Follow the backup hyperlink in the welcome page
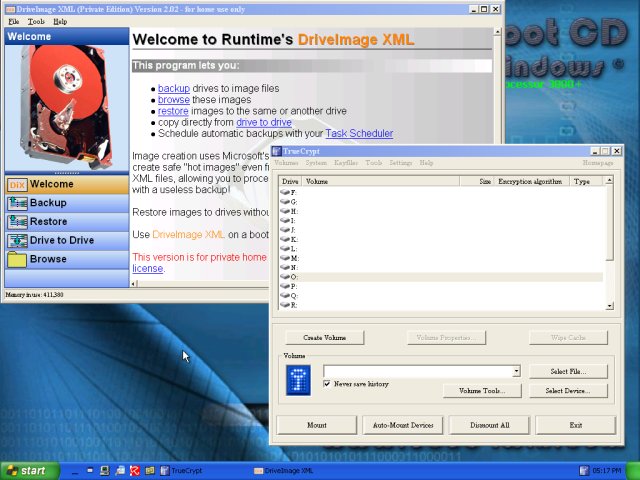 point(174,89)
